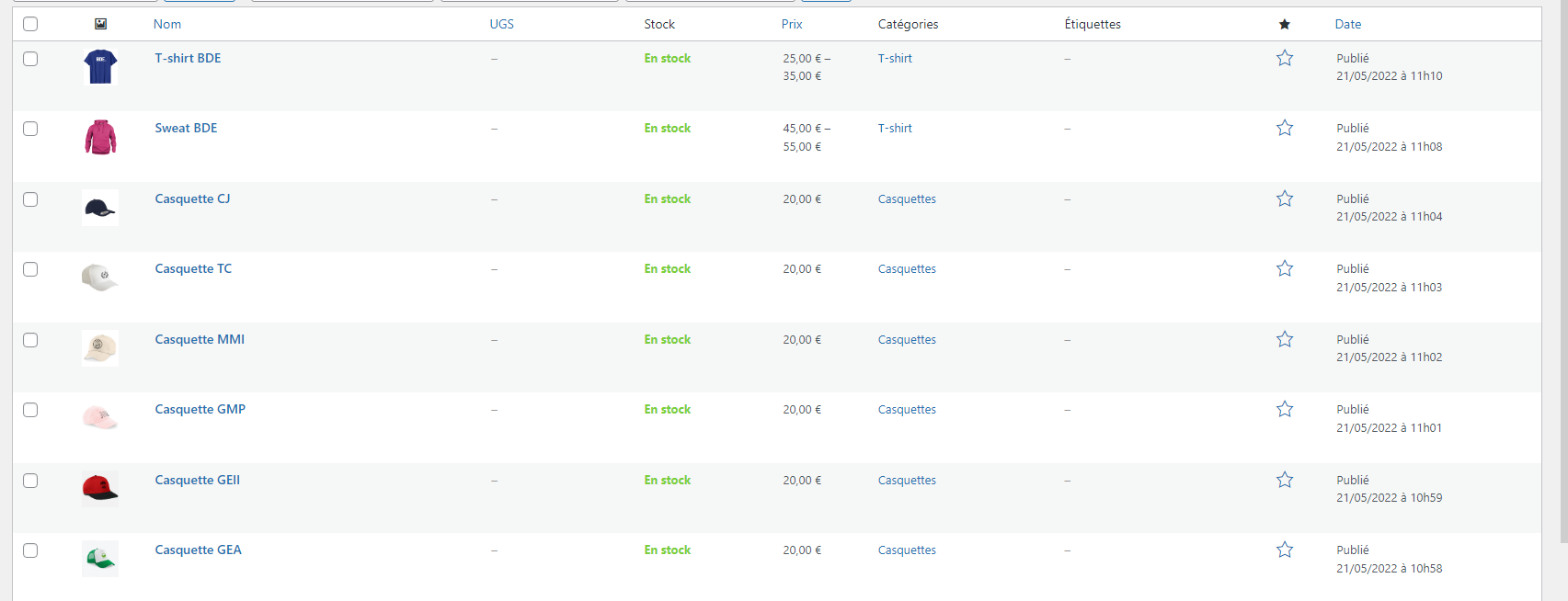
Task: Sort the list by Prix
Action: tap(792, 24)
